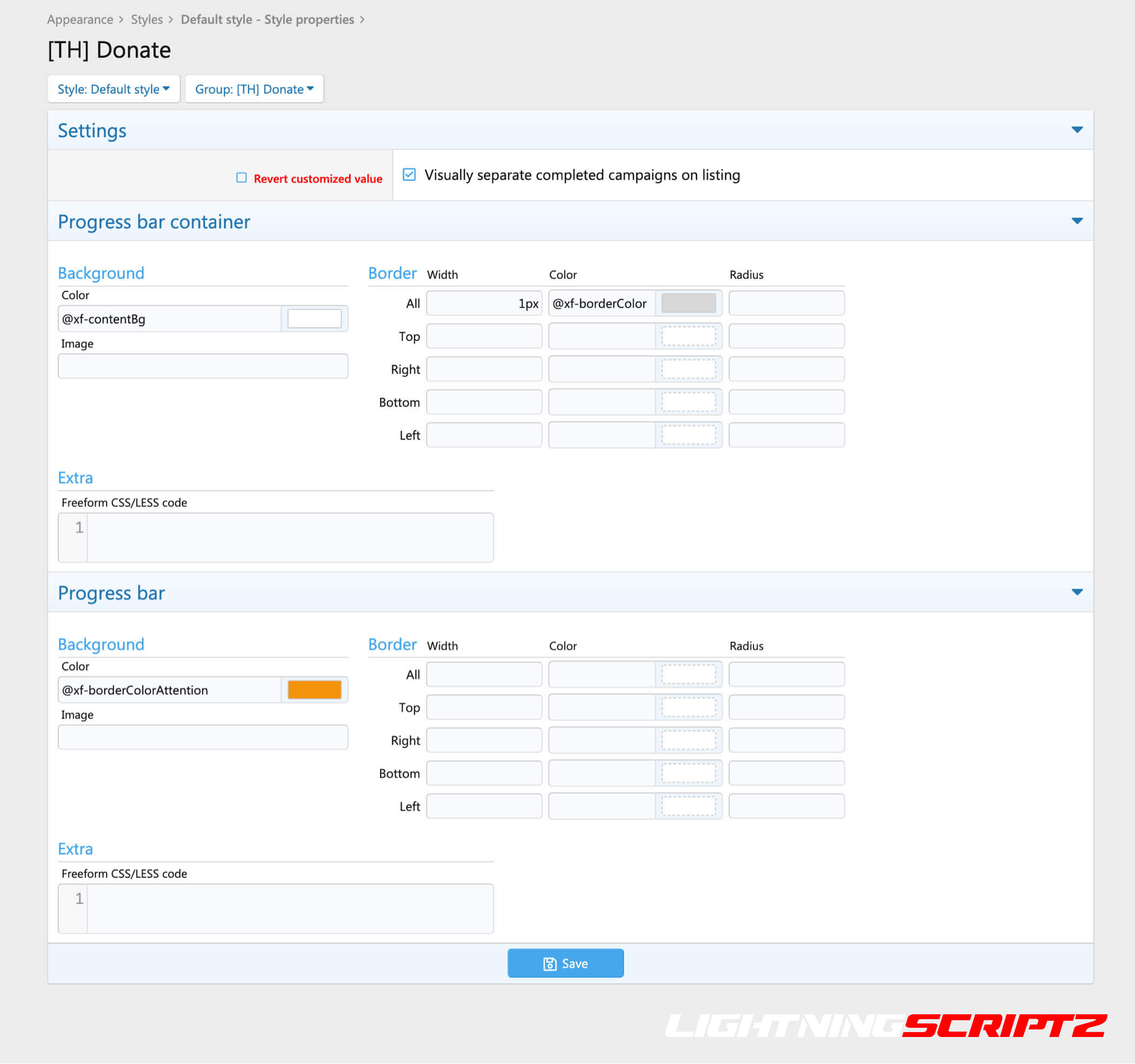Click the LightningScriptz logo
Image resolution: width=1135 pixels, height=1064 pixels.
coord(885,1026)
